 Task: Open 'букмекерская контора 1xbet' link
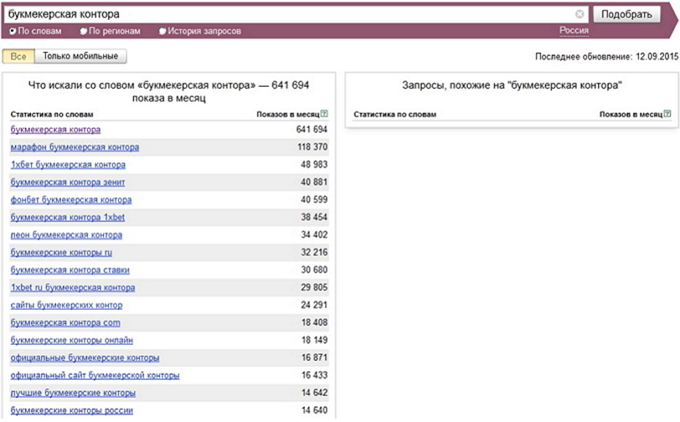pos(68,217)
